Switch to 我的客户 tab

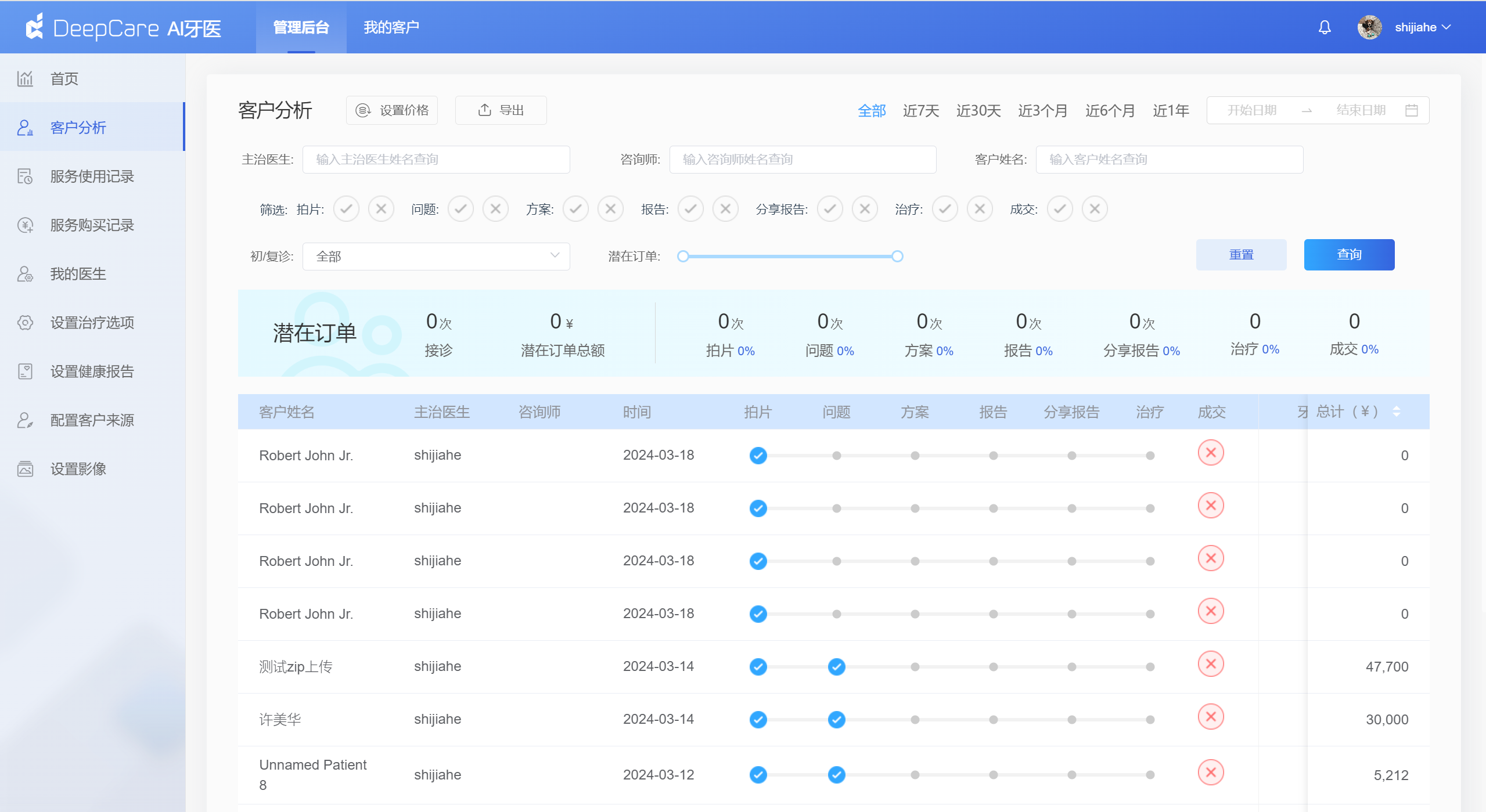391,27
